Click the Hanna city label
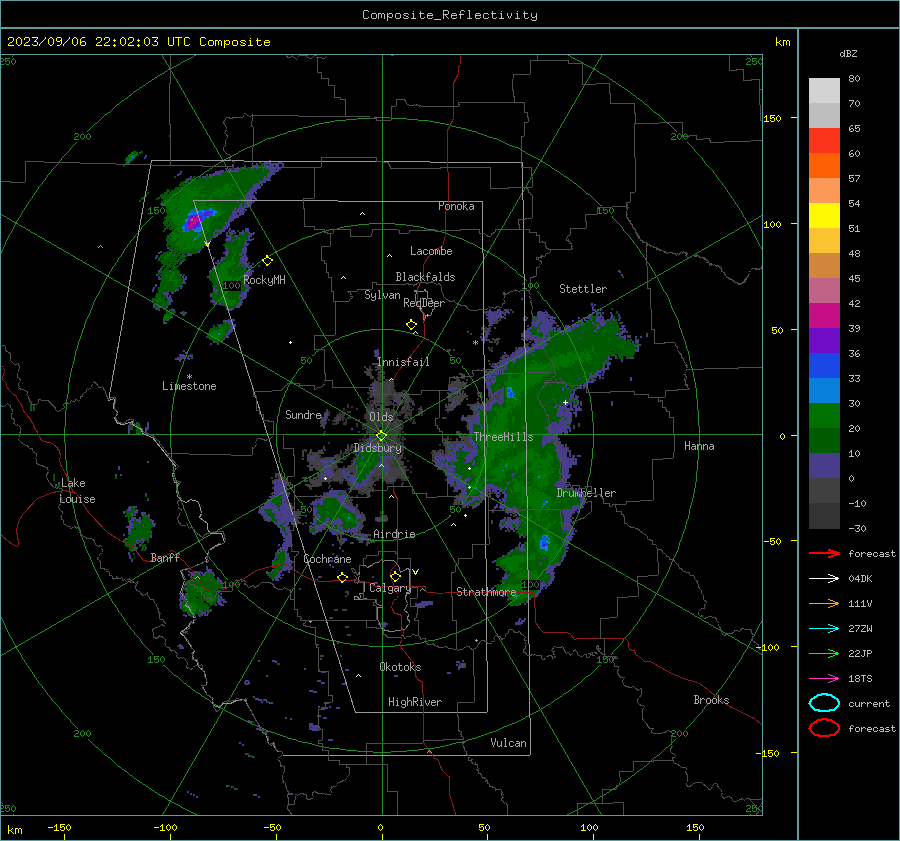Screen dimensions: 900x841 click(x=699, y=446)
